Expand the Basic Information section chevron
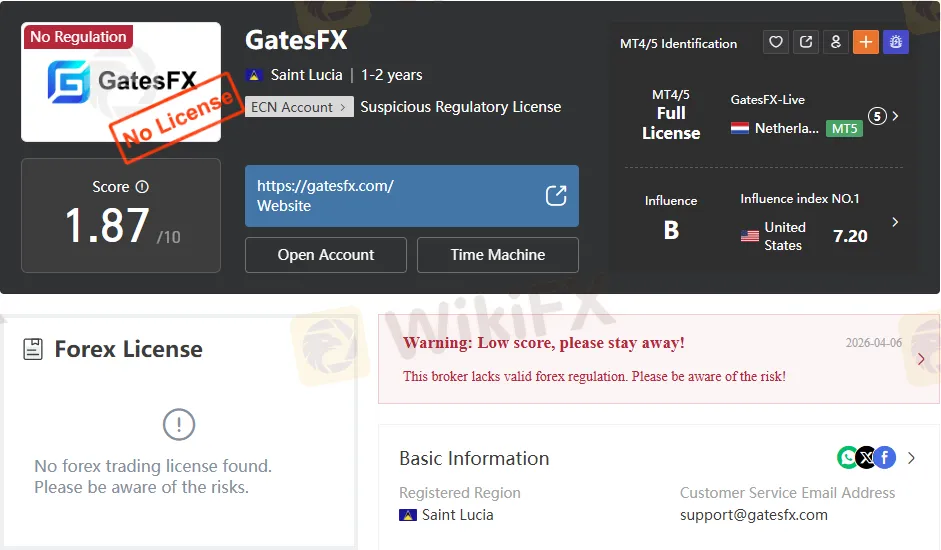Viewport: 941px width, 550px height. click(912, 458)
